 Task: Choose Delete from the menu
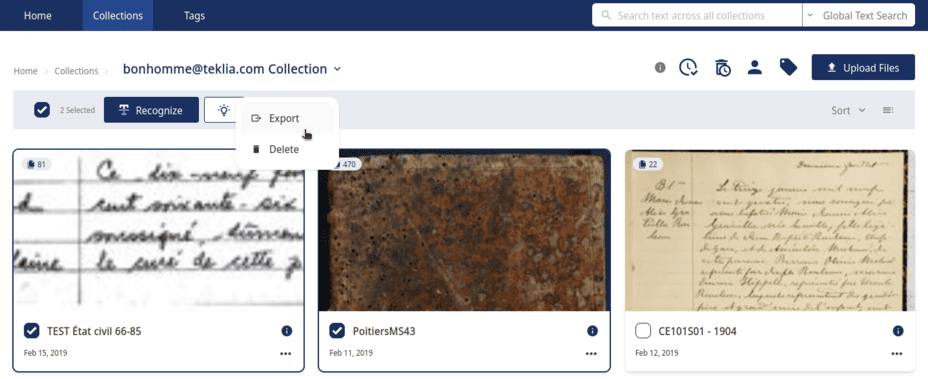287,149
